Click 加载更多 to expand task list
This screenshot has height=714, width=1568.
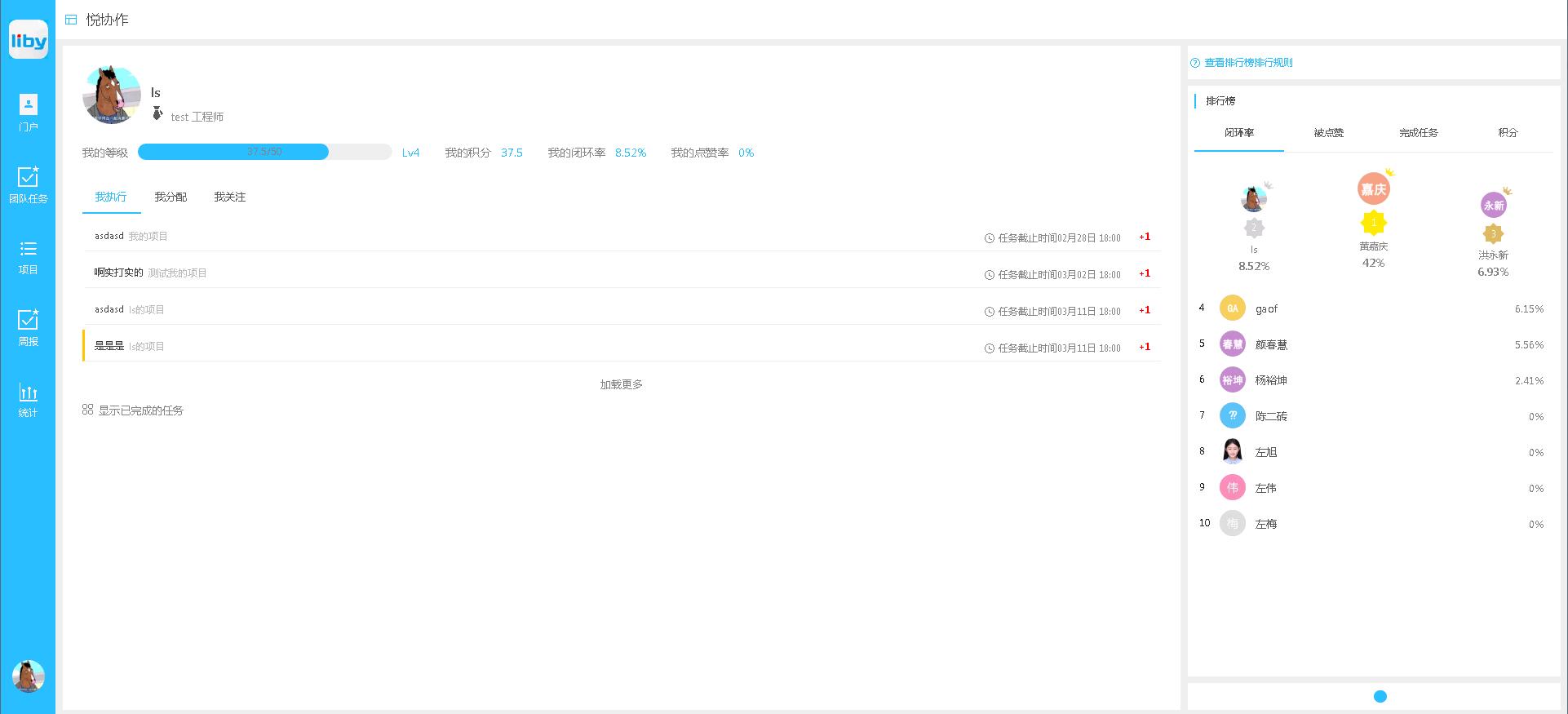click(x=621, y=384)
